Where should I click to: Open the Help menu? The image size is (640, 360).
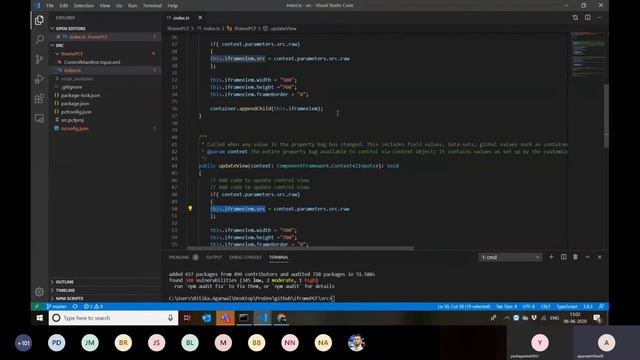click(173, 6)
